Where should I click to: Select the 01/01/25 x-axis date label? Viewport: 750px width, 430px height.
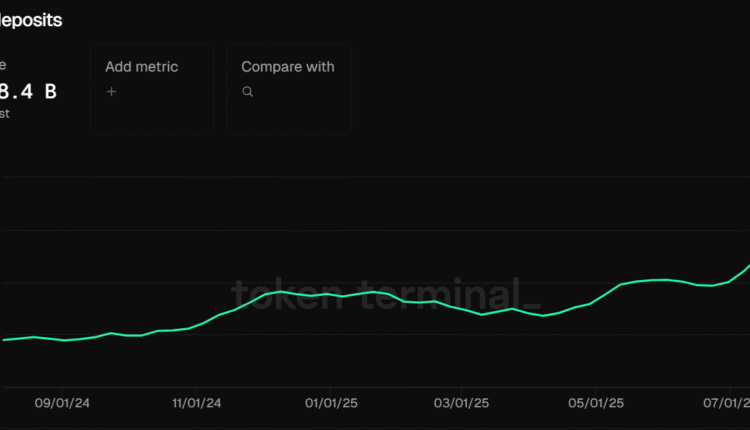[x=331, y=403]
